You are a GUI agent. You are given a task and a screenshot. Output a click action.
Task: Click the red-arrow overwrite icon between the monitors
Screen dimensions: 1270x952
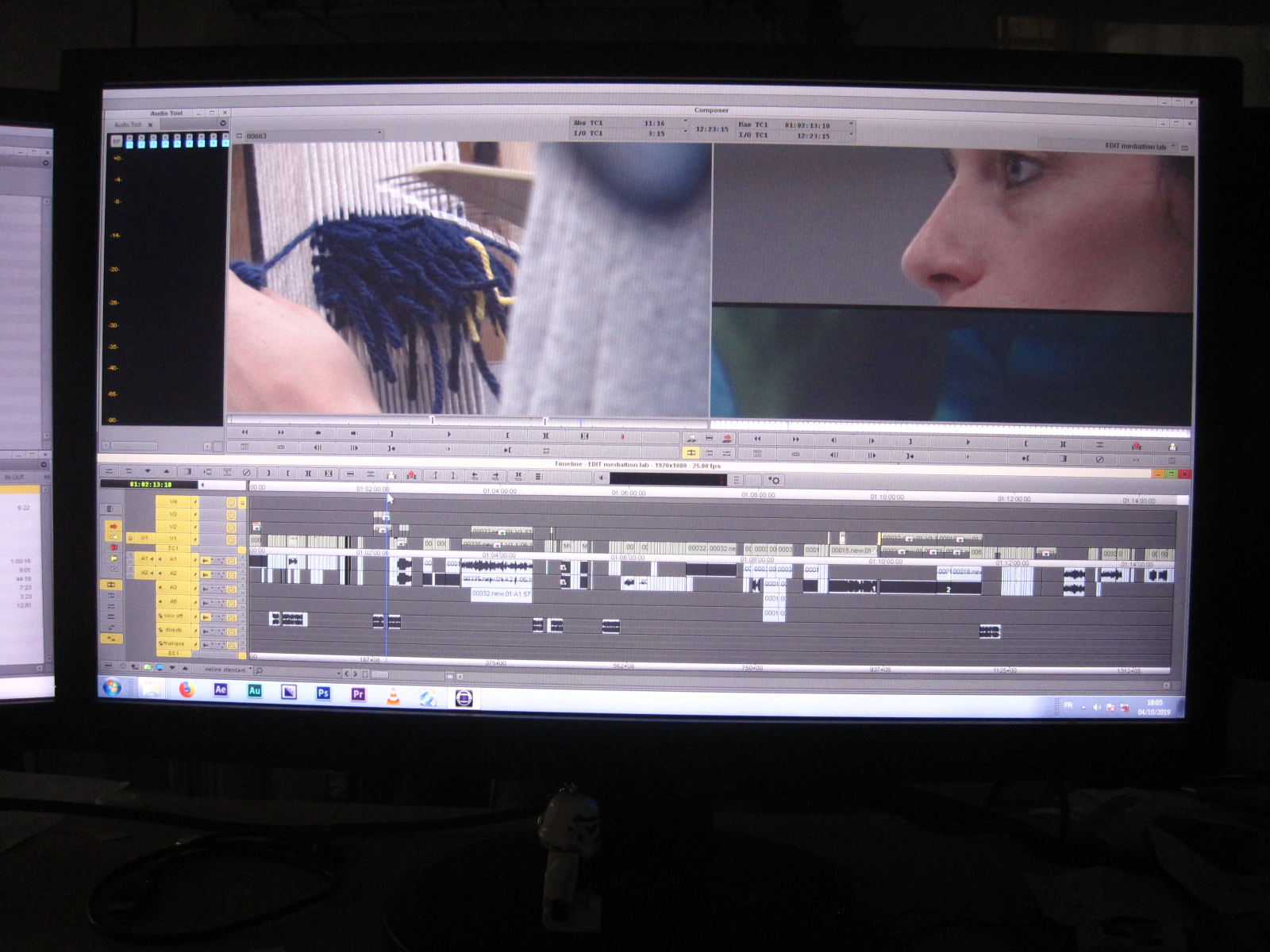(x=726, y=439)
